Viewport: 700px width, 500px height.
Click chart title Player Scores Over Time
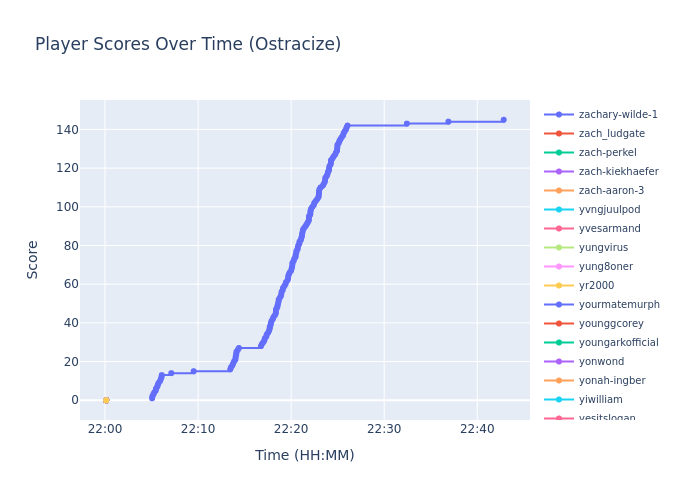[x=188, y=44]
